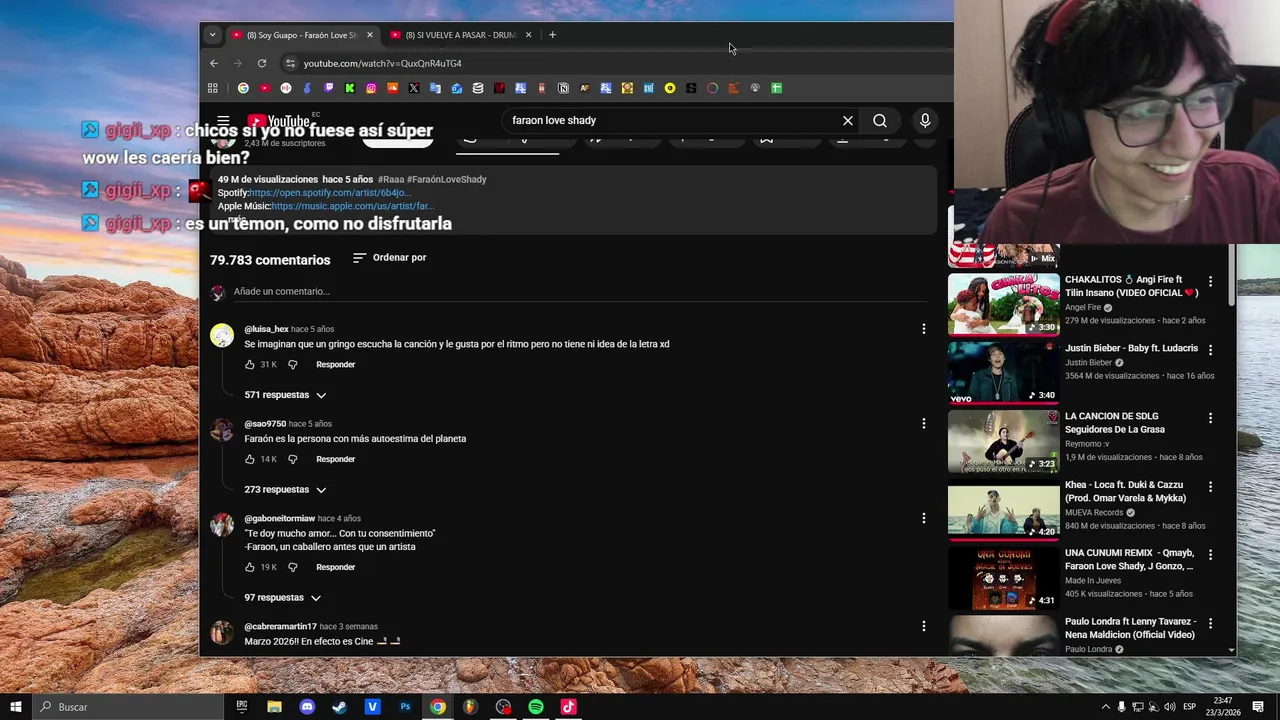Reply to @luisa_hex with Responder
Screen dimensions: 1280x720
[336, 365]
